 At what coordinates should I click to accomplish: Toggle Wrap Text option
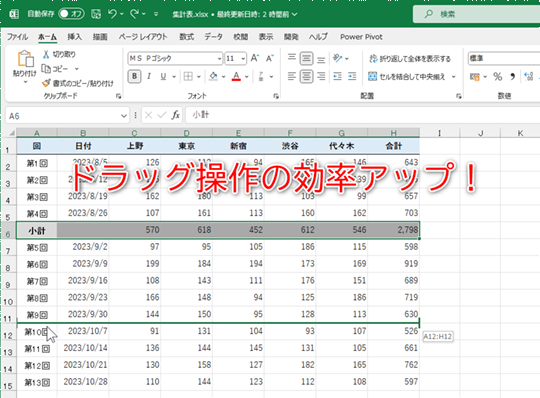pyautogui.click(x=410, y=59)
